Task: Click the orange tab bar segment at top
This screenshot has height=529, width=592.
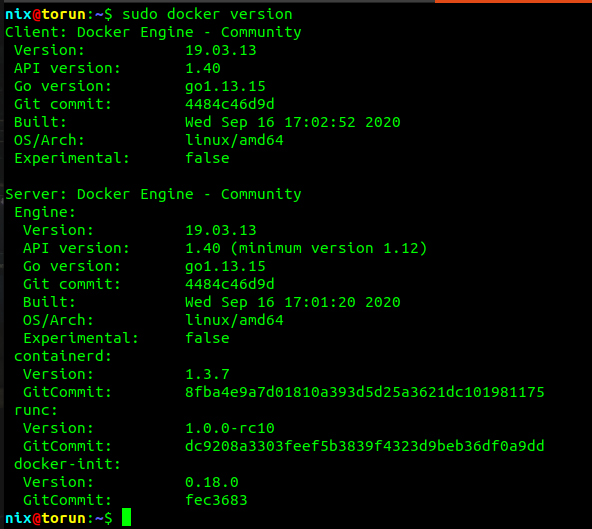Action: click(x=513, y=2)
